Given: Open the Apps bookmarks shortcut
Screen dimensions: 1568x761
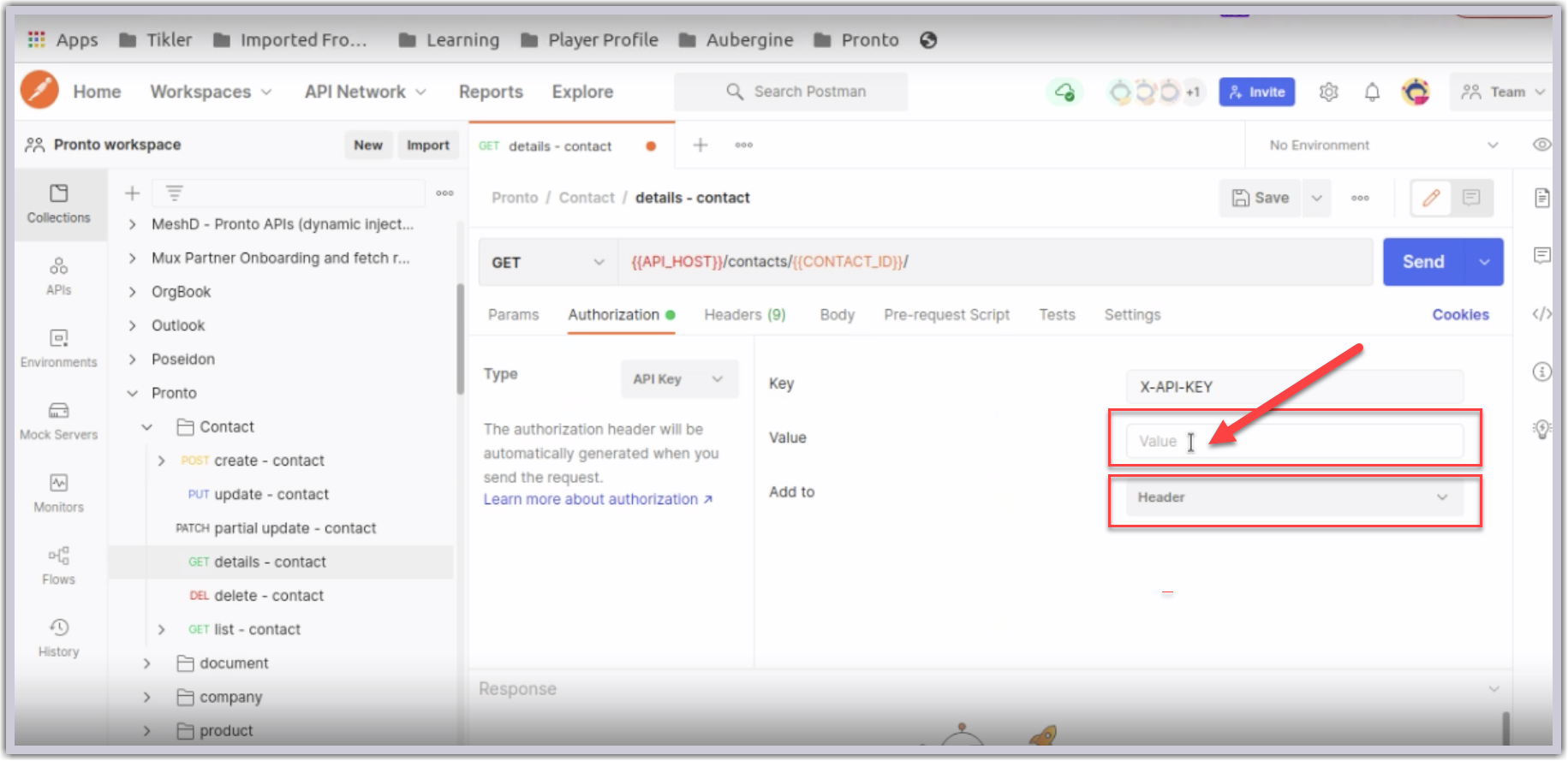Looking at the screenshot, I should pos(63,40).
